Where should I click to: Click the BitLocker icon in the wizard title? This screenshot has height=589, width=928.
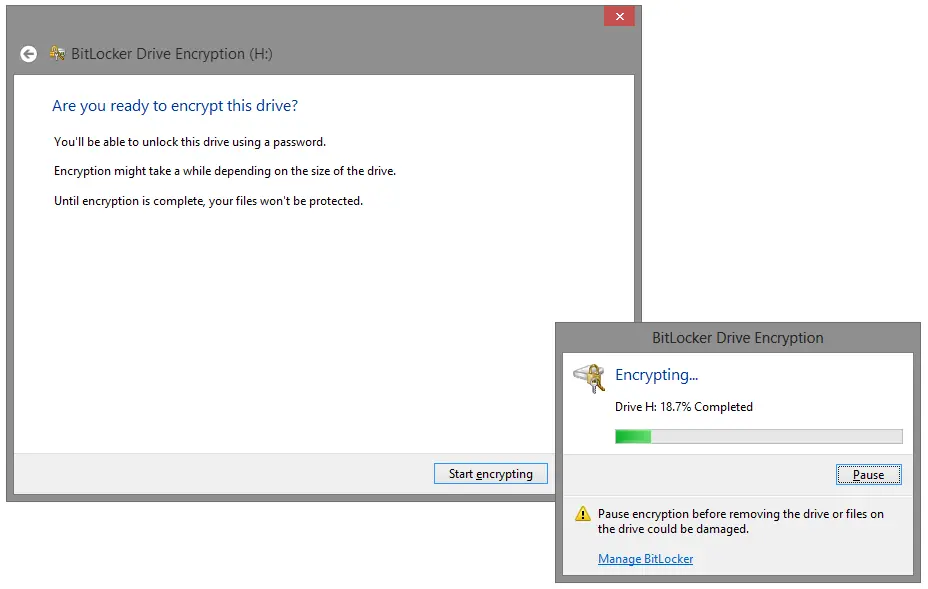pos(57,53)
